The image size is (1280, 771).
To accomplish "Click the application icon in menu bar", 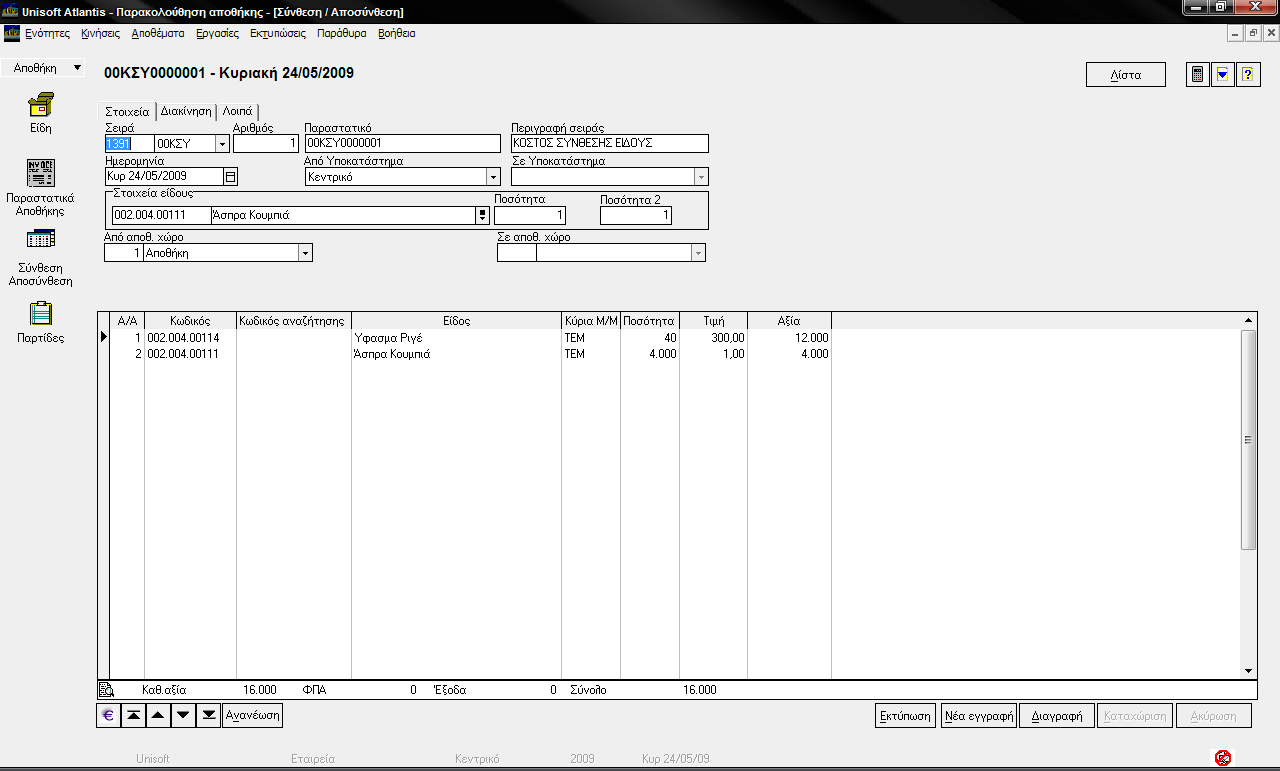I will pos(12,33).
